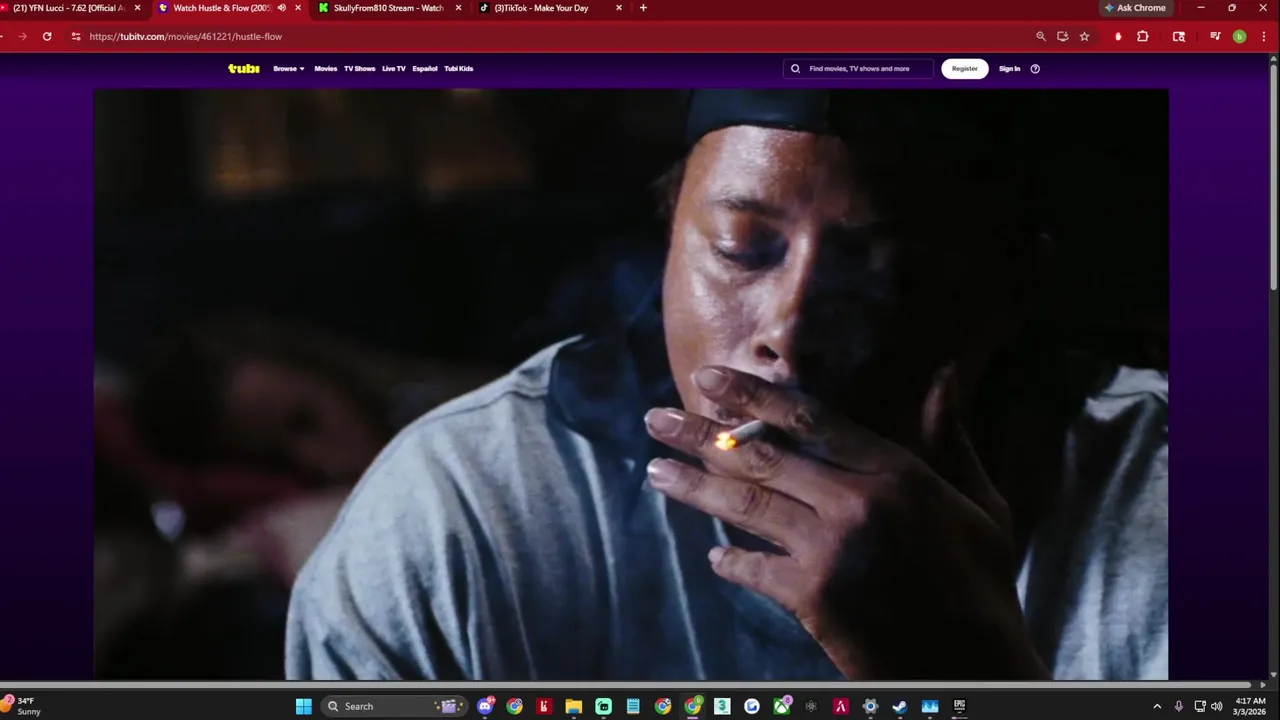Click the magnifier icon in Tubi search box

click(796, 69)
